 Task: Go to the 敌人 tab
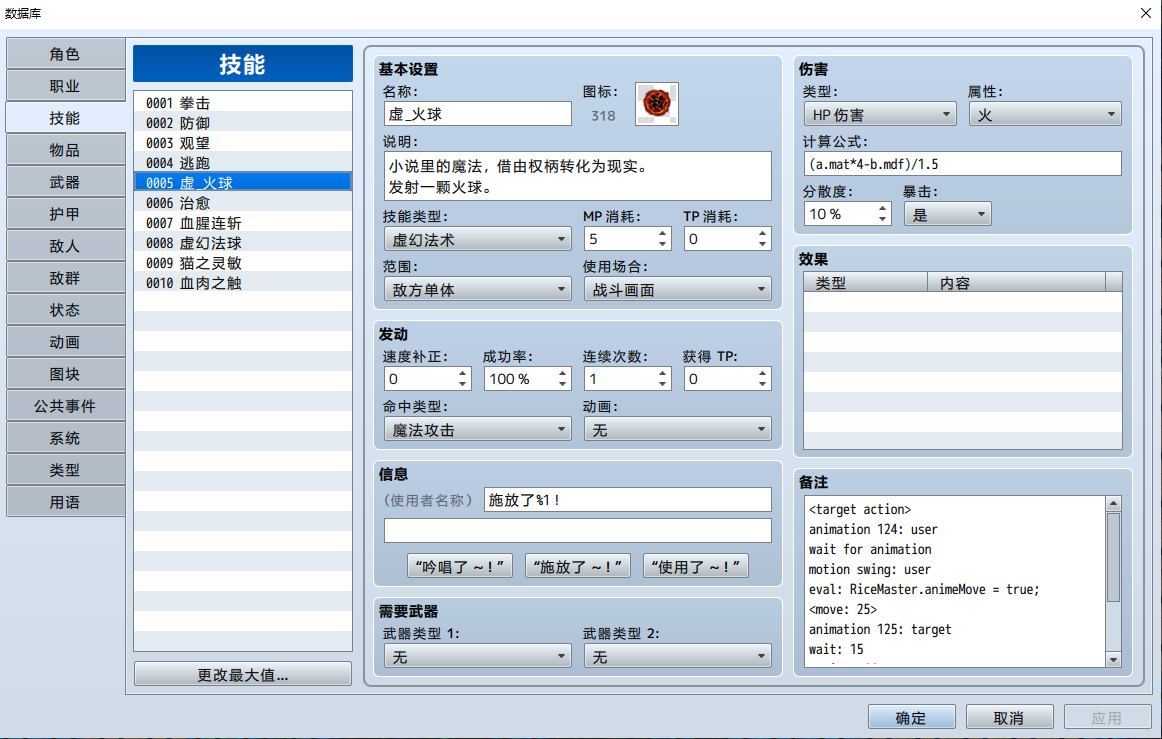(65, 246)
